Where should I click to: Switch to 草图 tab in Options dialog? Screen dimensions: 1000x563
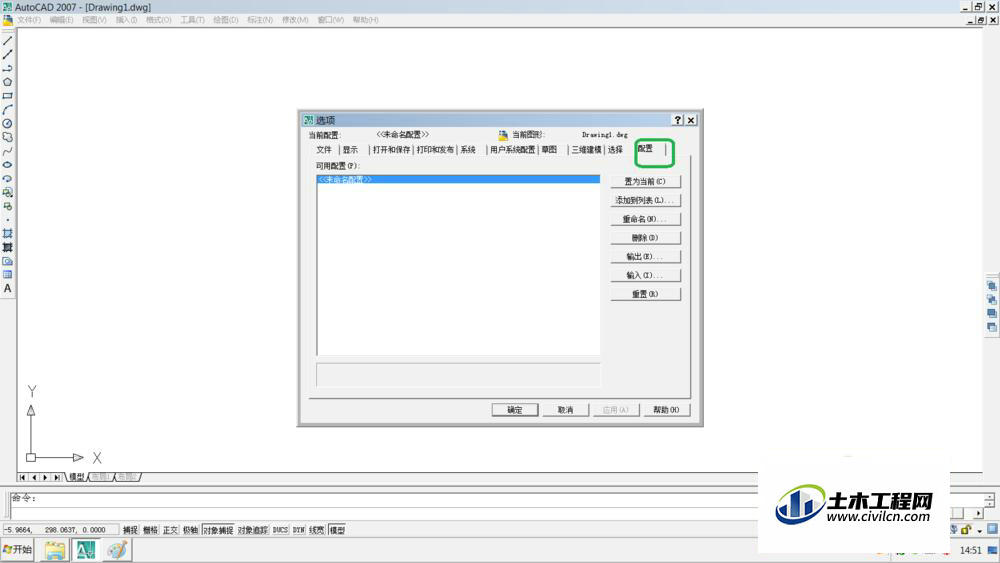(x=549, y=150)
